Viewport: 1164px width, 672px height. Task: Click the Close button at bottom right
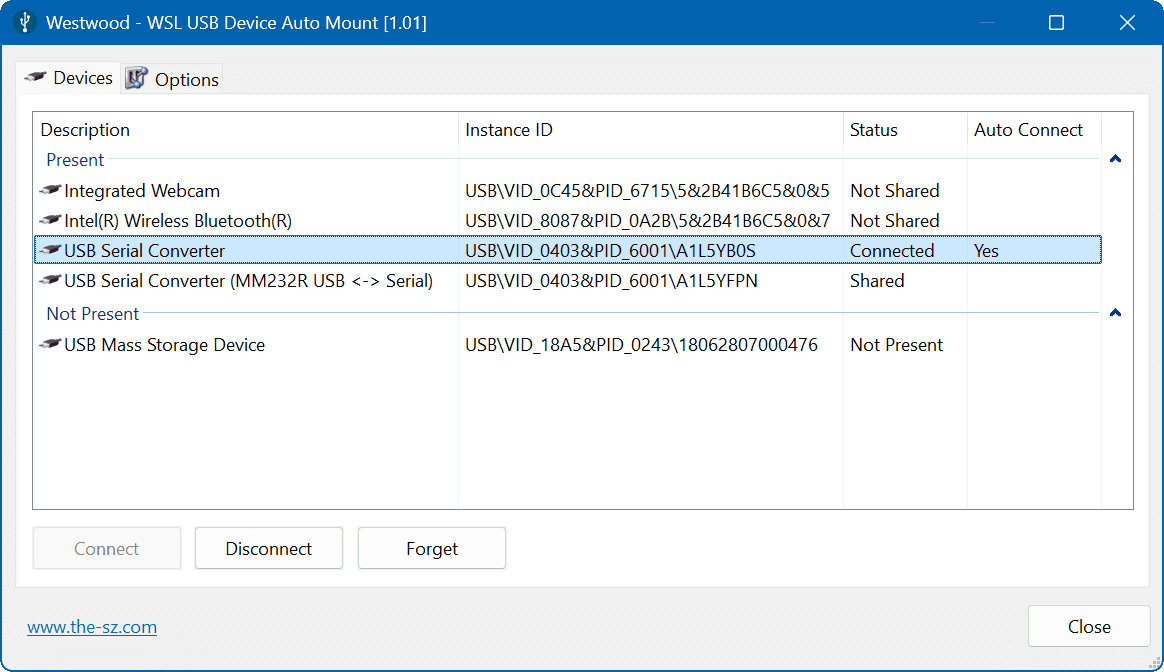click(1089, 627)
